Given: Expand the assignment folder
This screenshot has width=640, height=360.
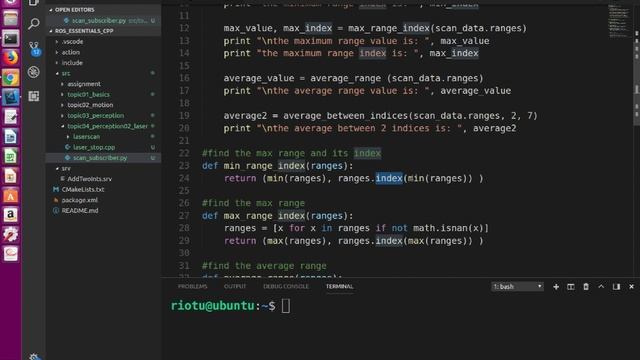Looking at the screenshot, I should (x=84, y=84).
